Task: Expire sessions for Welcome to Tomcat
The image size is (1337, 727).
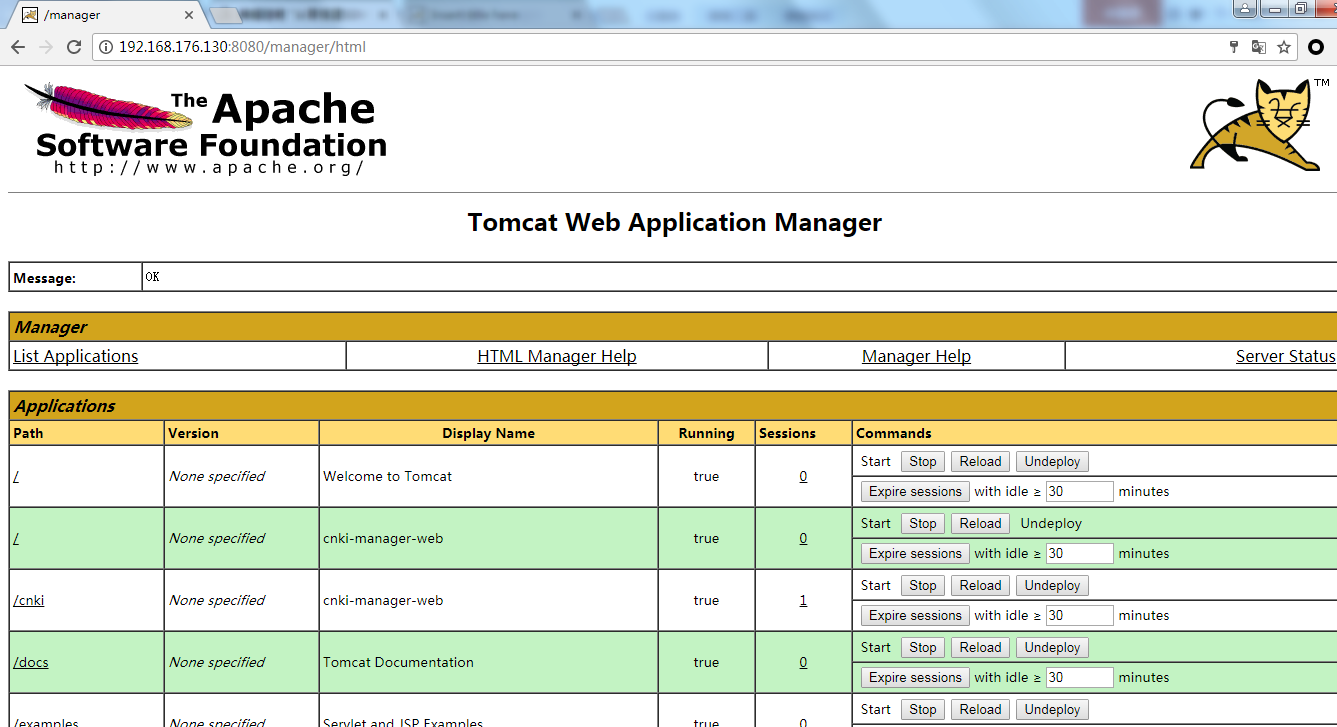Action: (915, 492)
